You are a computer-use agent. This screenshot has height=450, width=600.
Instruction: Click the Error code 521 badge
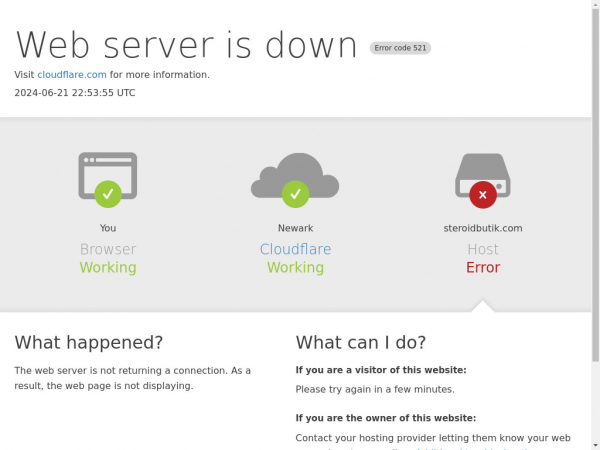pyautogui.click(x=400, y=48)
